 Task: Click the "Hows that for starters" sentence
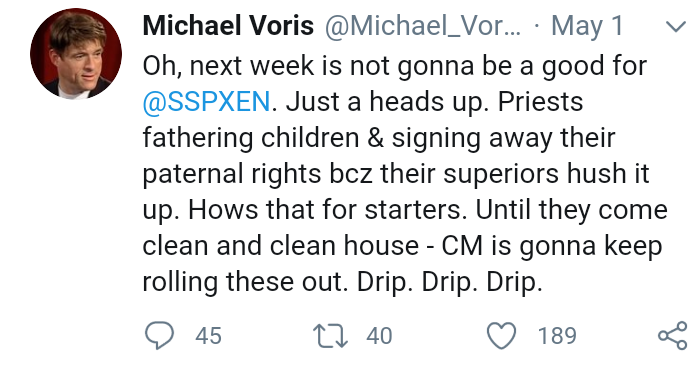pyautogui.click(x=327, y=210)
